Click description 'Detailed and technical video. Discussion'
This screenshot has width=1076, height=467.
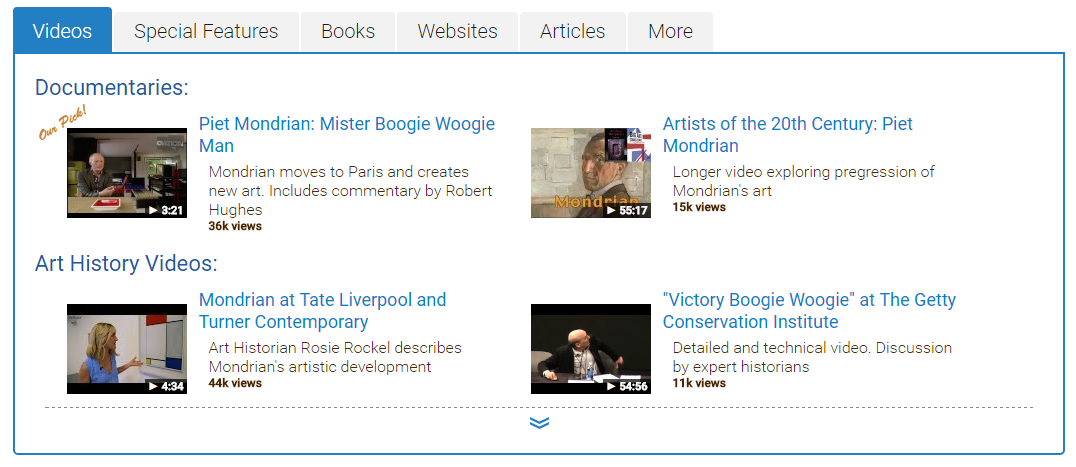812,348
